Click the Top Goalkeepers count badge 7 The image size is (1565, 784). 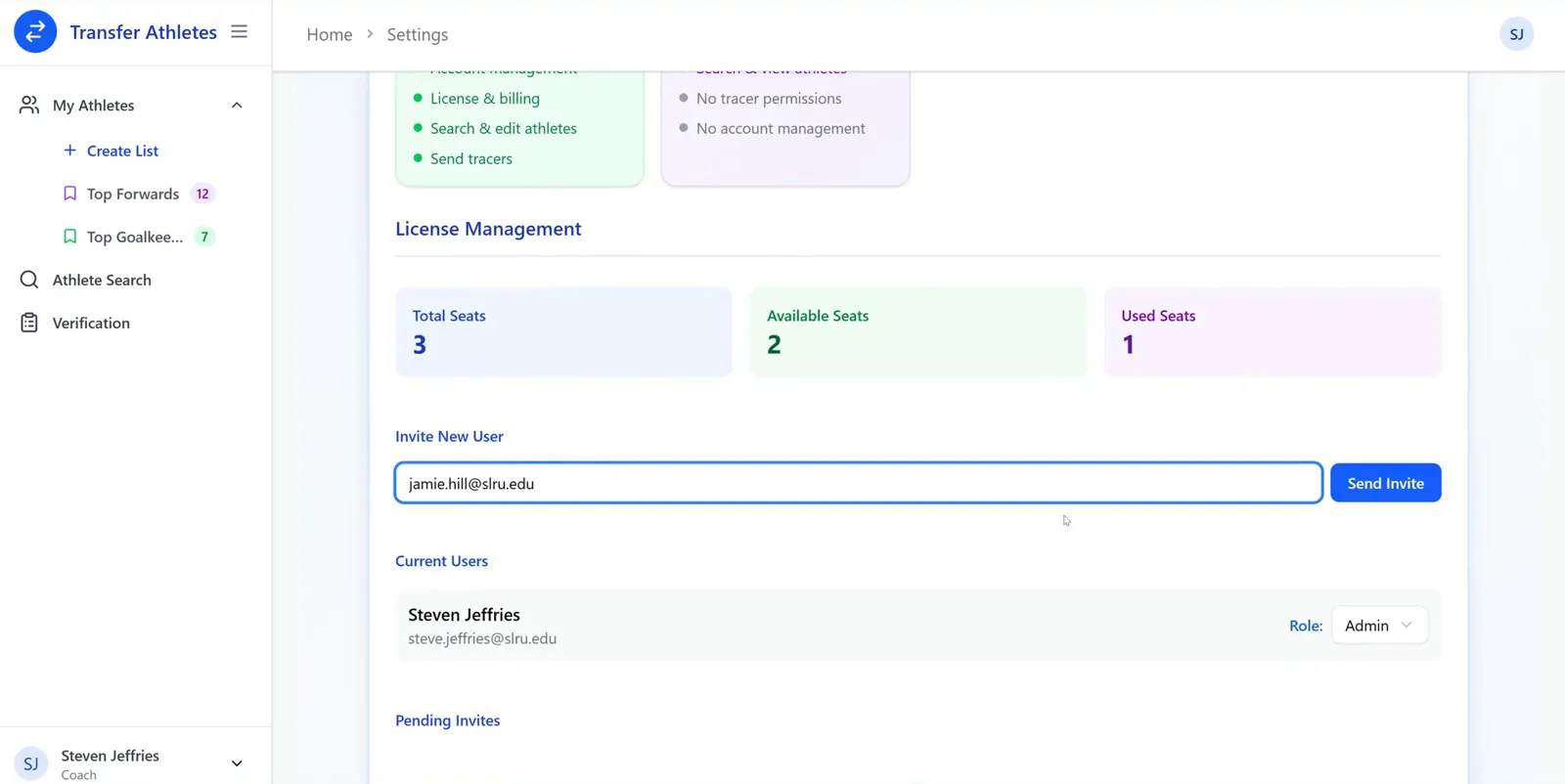204,237
